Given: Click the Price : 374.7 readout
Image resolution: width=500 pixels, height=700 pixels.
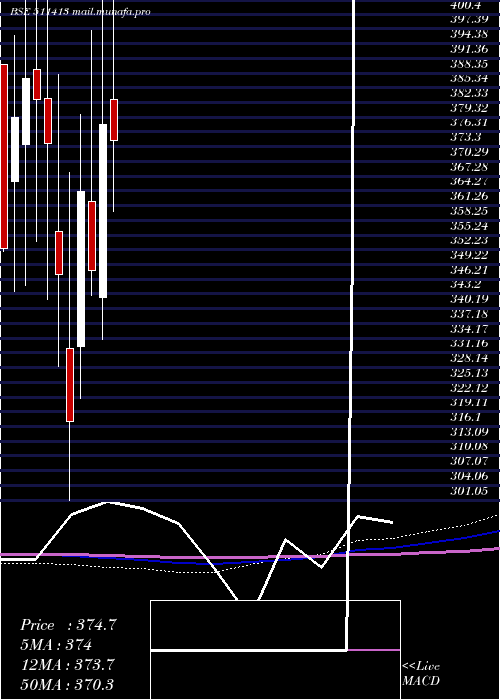Looking at the screenshot, I should tap(68, 625).
